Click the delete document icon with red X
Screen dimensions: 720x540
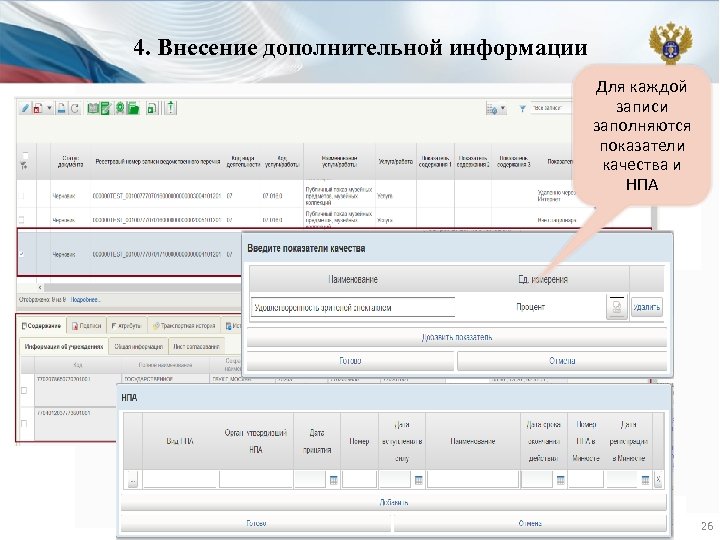coord(38,108)
